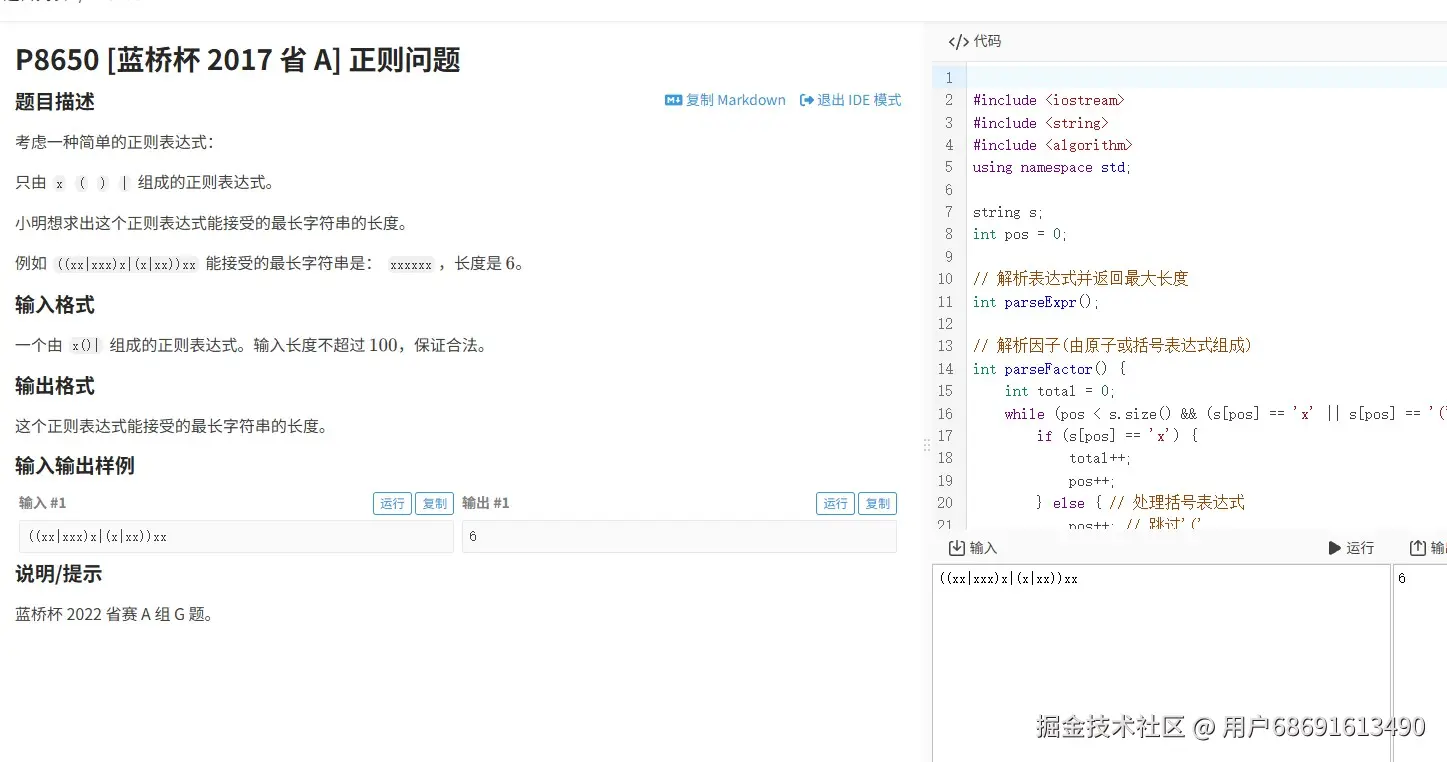Click code line #include <string>
This screenshot has height=762, width=1447.
click(x=1040, y=123)
